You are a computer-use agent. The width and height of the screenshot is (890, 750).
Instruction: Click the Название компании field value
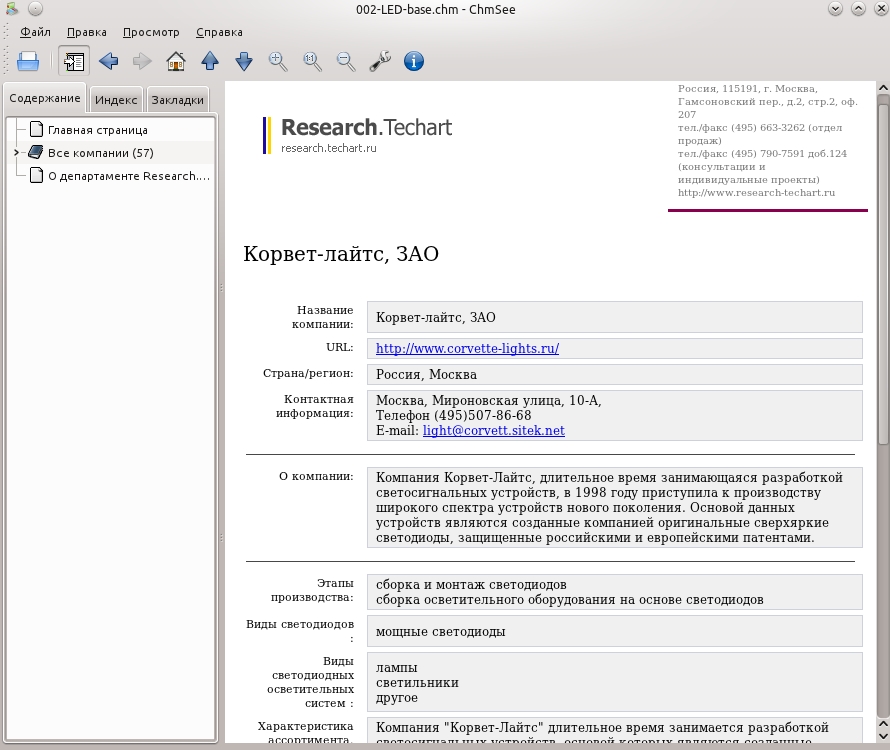(x=615, y=317)
